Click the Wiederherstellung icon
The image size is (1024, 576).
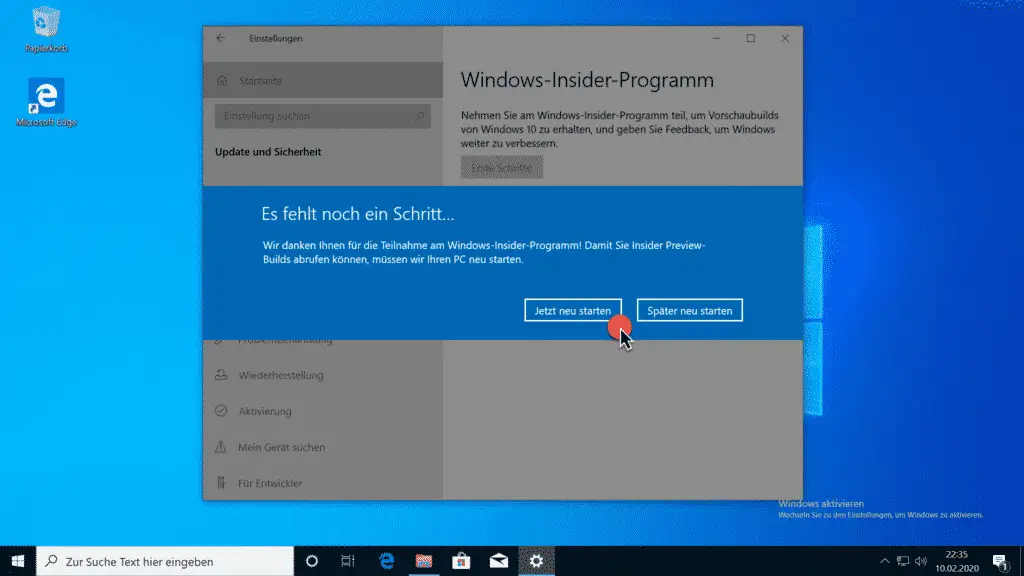pos(221,375)
